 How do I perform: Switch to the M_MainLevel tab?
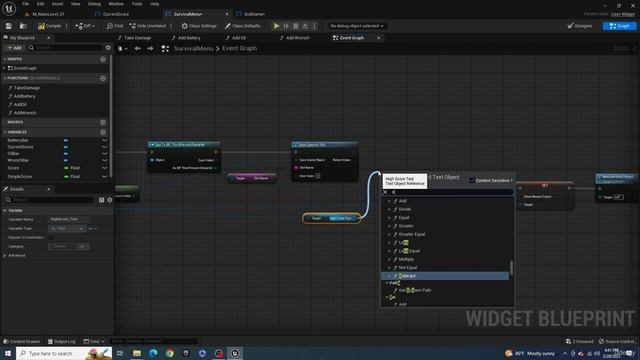coord(48,14)
